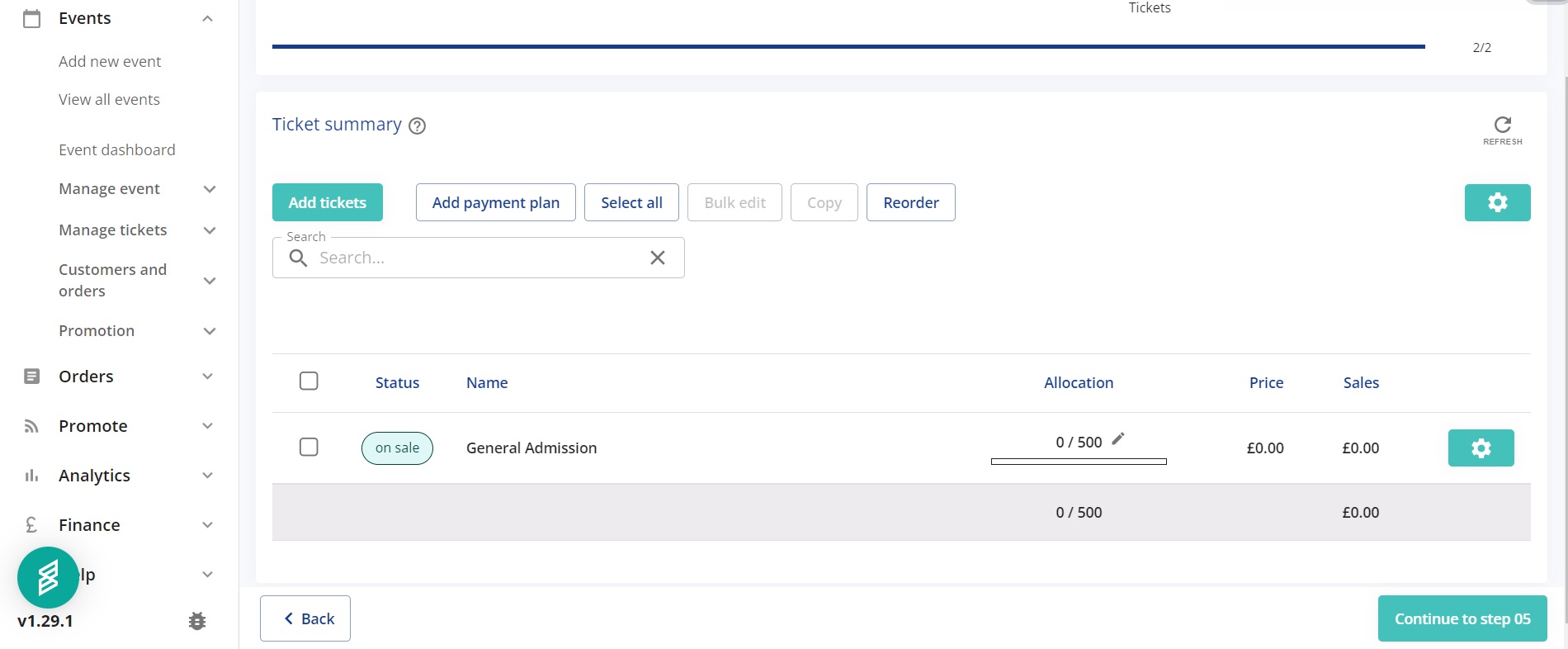1568x649 pixels.
Task: Open General Admission ticket settings gear
Action: [1481, 448]
